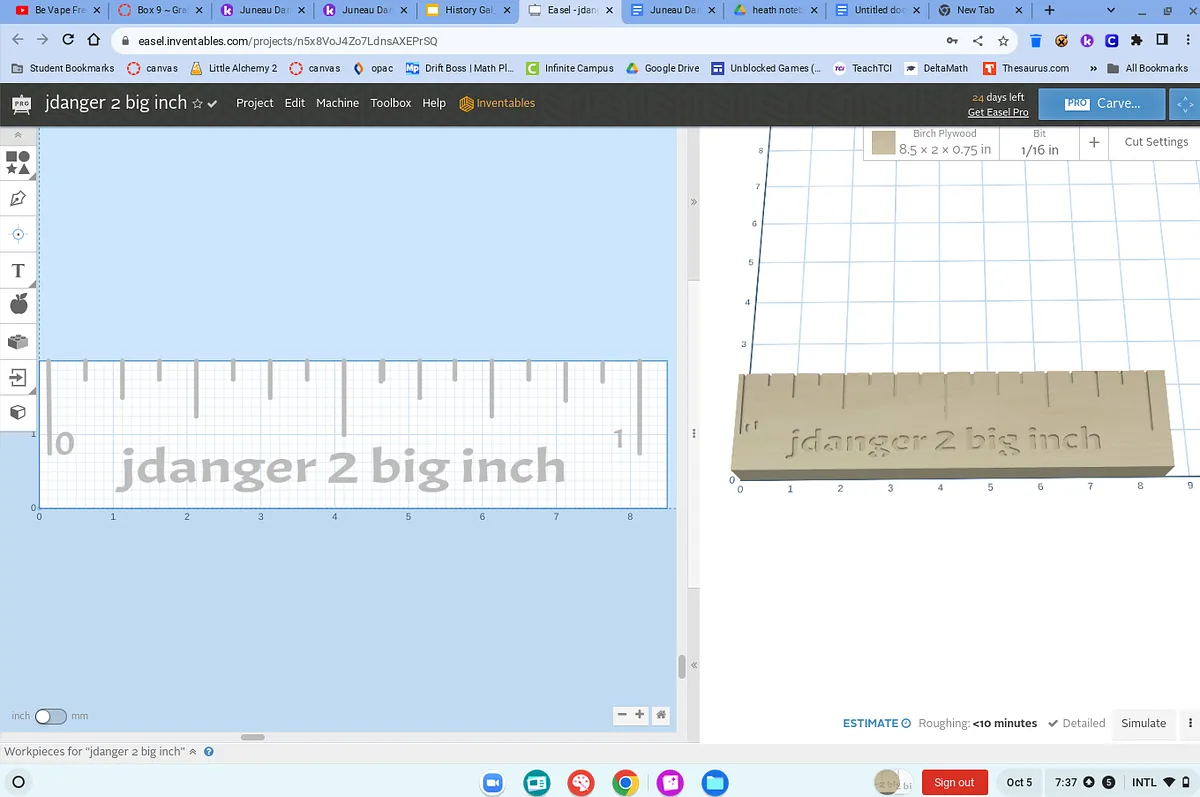The image size is (1200, 797).
Task: Select the Pen drawing tool
Action: click(18, 198)
